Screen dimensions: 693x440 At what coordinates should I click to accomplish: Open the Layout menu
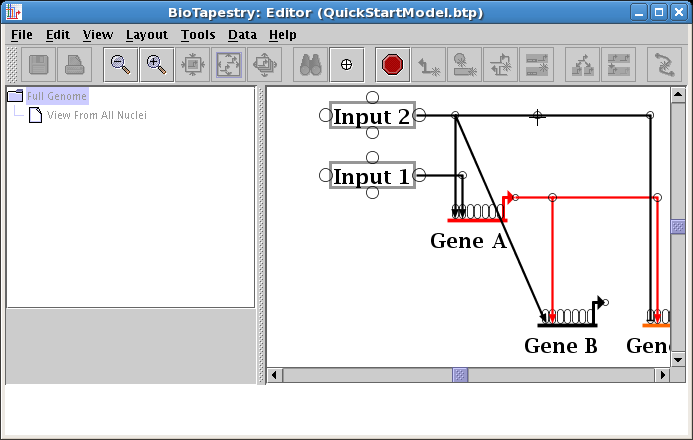(146, 34)
